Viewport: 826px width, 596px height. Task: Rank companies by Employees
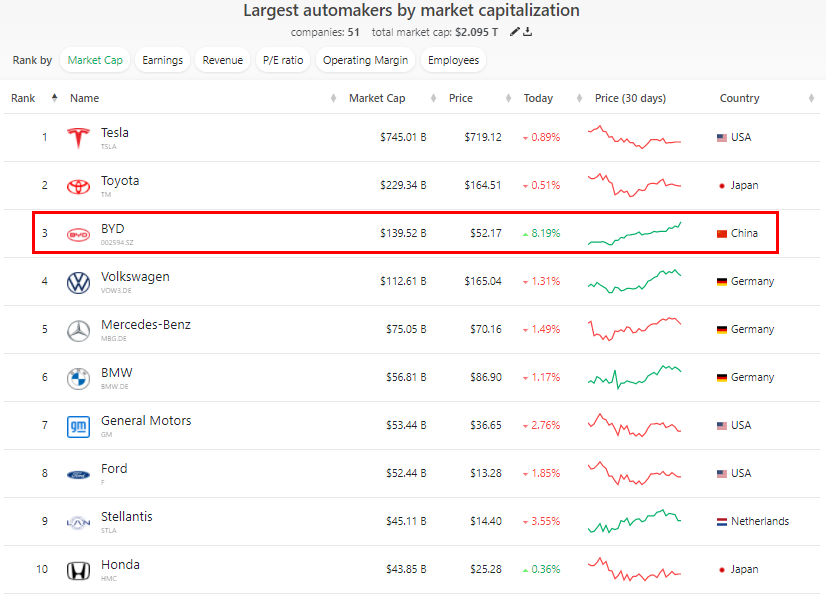coord(453,60)
